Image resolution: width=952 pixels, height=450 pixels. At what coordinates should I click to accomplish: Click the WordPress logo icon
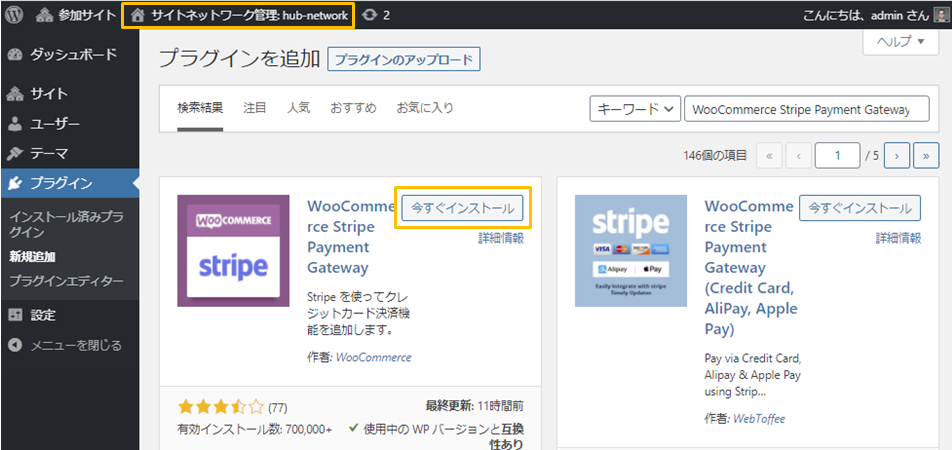[x=13, y=15]
